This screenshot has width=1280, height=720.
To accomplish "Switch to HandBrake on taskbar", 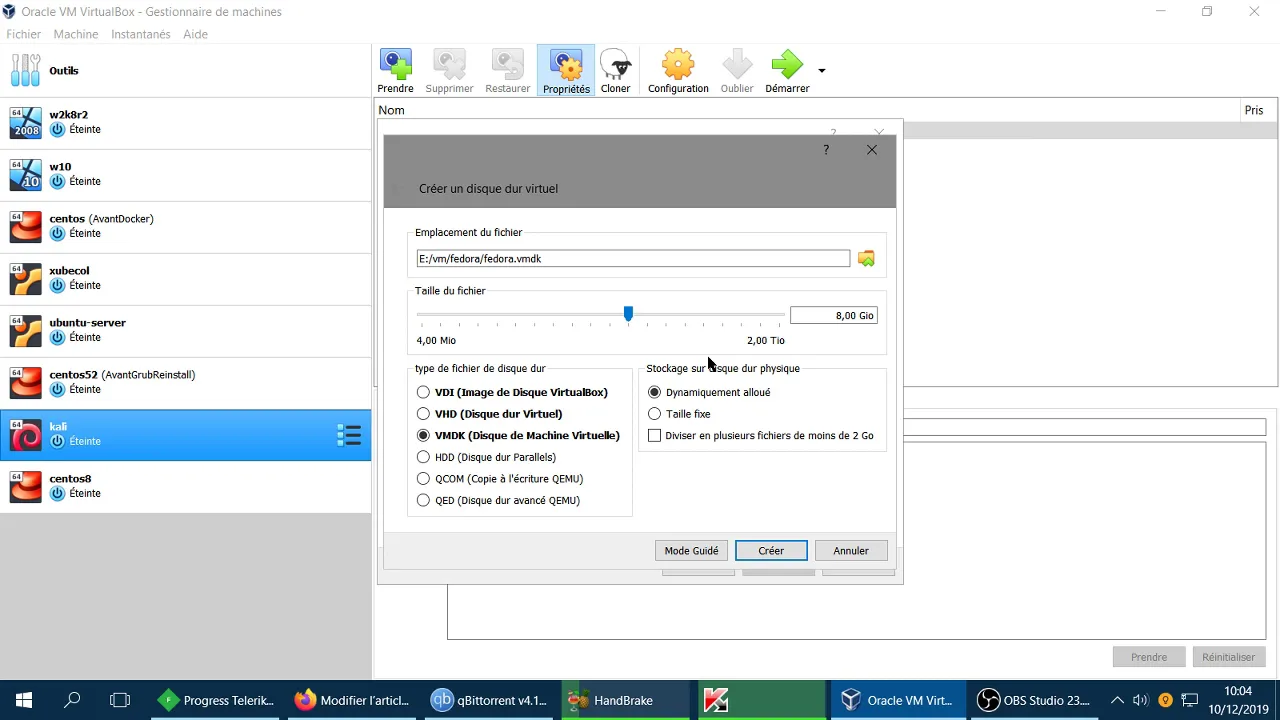I will click(625, 700).
